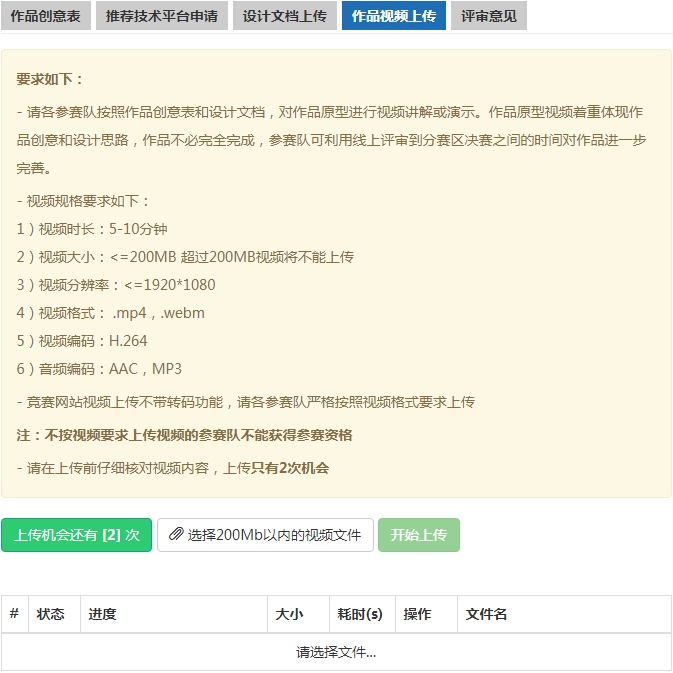Choose a video file under 200Mb
Screen dimensions: 673x673
pos(265,535)
